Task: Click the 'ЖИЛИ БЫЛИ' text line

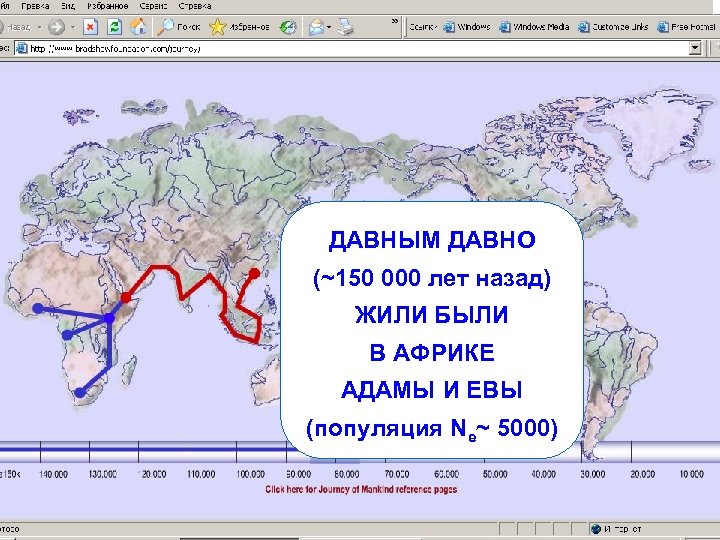Action: click(432, 315)
